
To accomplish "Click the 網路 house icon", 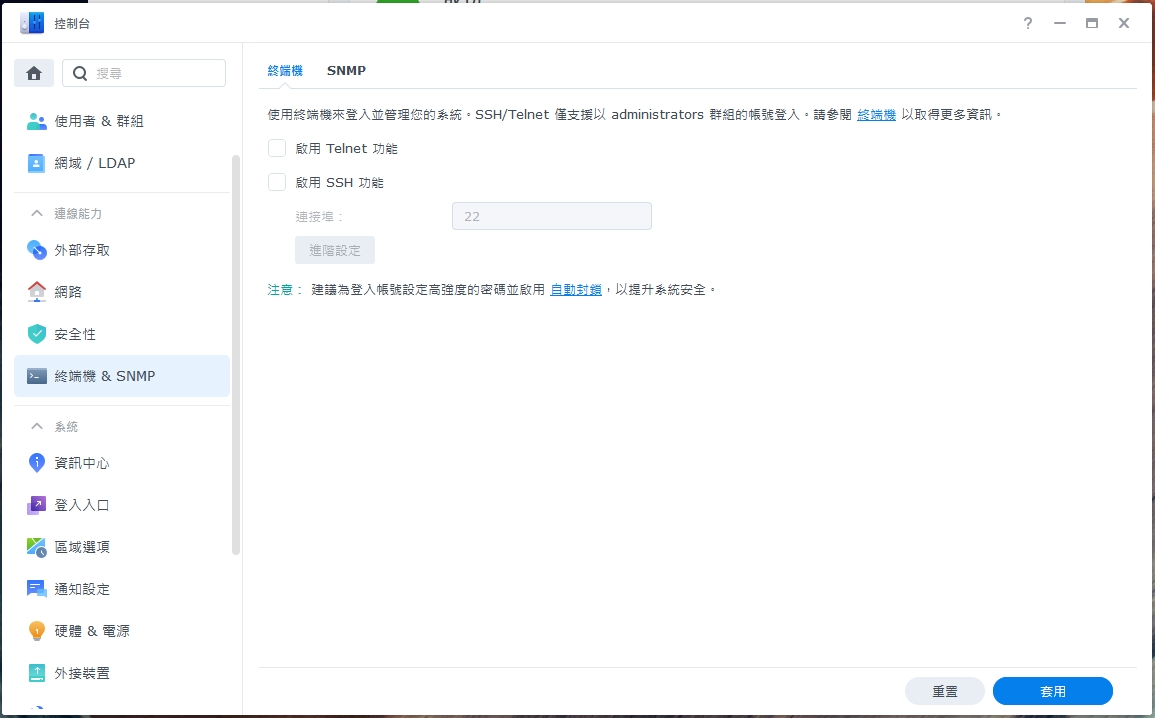I will pyautogui.click(x=36, y=292).
